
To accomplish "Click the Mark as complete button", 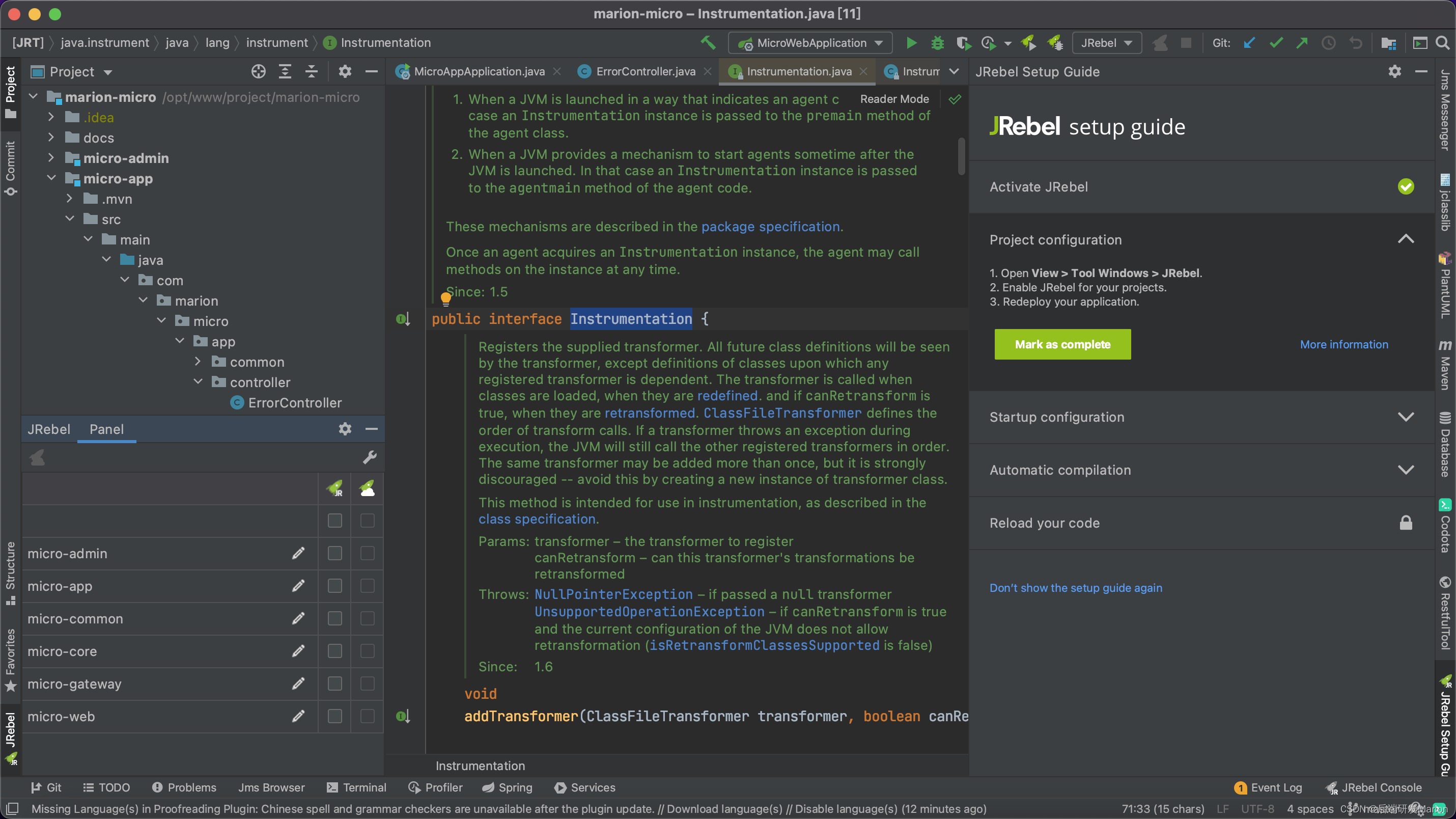I will point(1062,344).
